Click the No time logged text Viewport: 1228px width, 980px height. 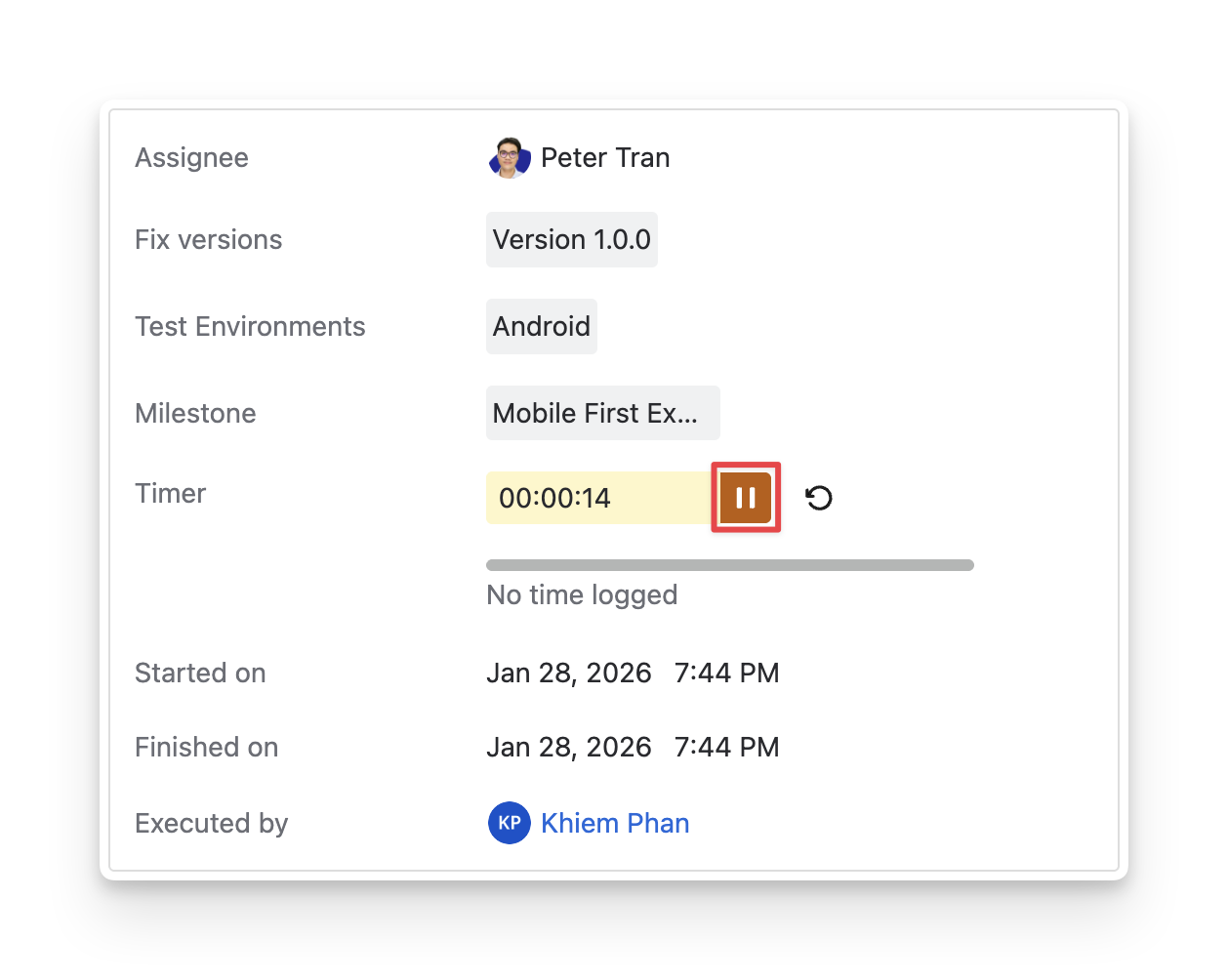coord(581,594)
